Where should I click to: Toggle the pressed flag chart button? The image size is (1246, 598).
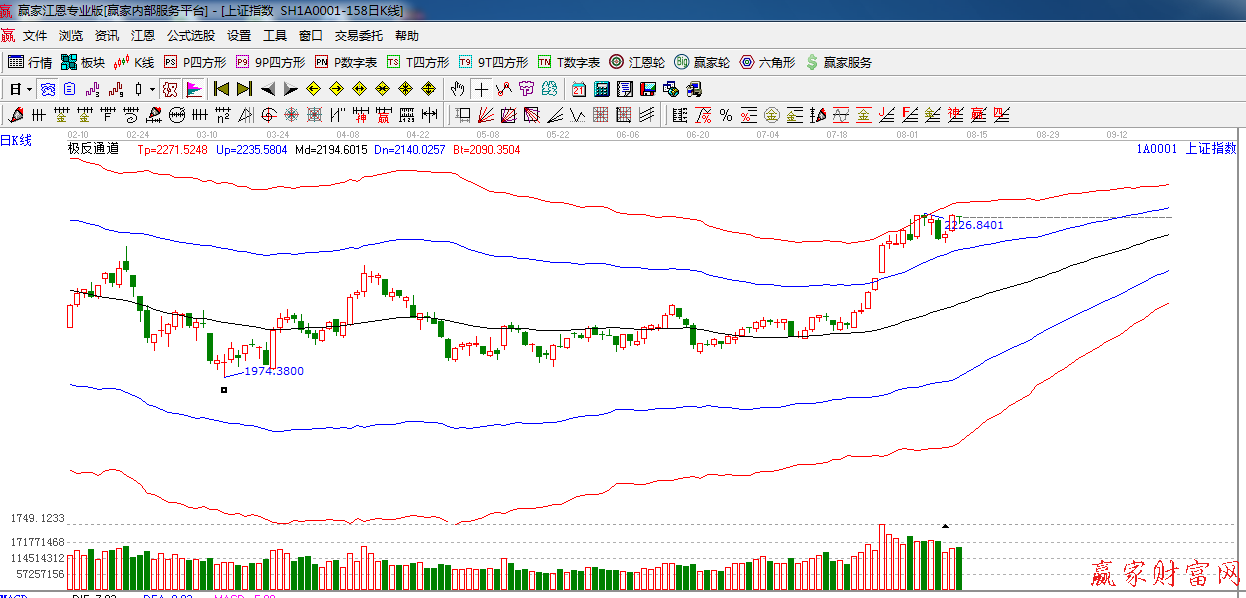tap(193, 89)
